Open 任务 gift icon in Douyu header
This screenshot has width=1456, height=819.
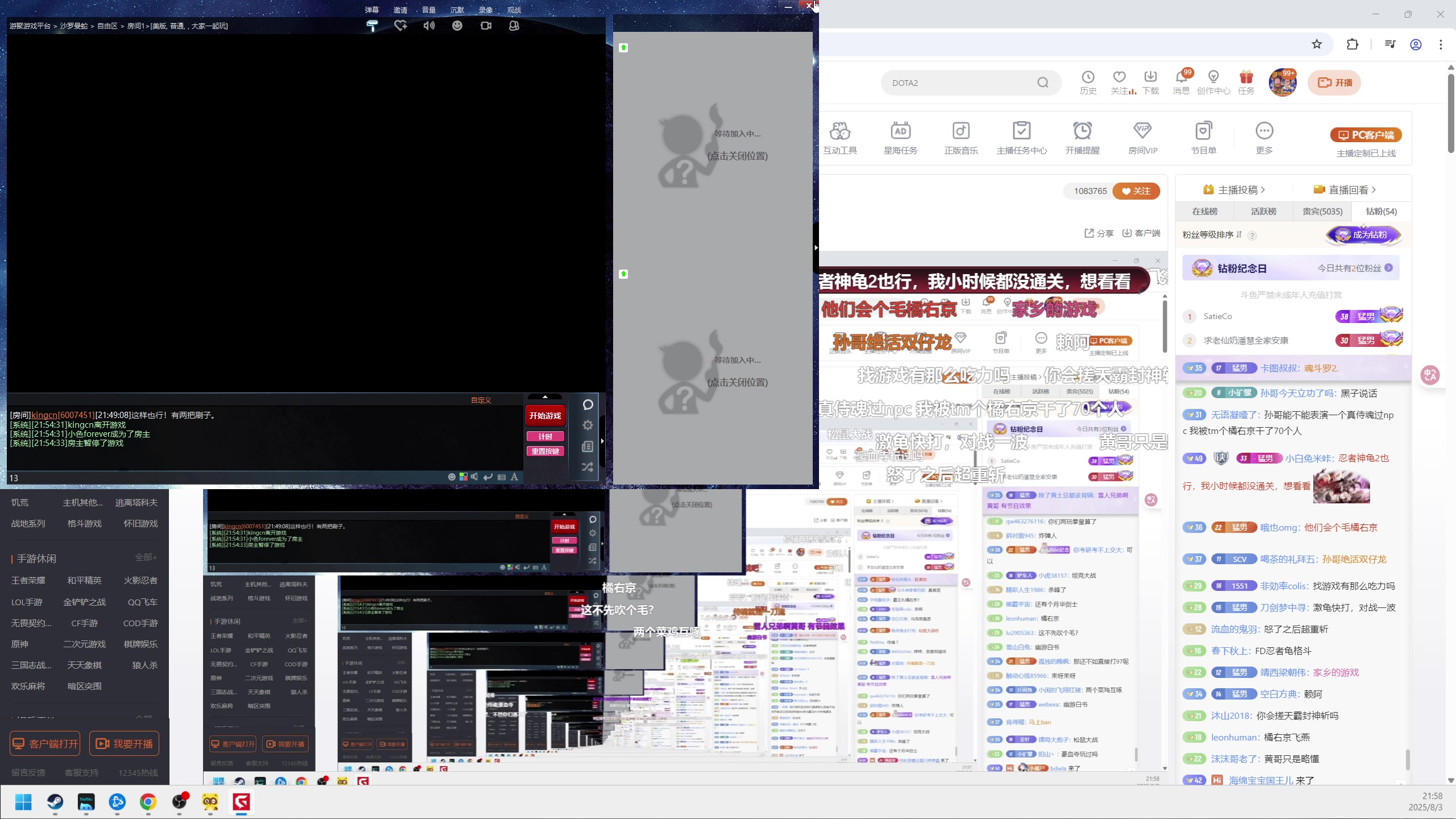click(1246, 82)
